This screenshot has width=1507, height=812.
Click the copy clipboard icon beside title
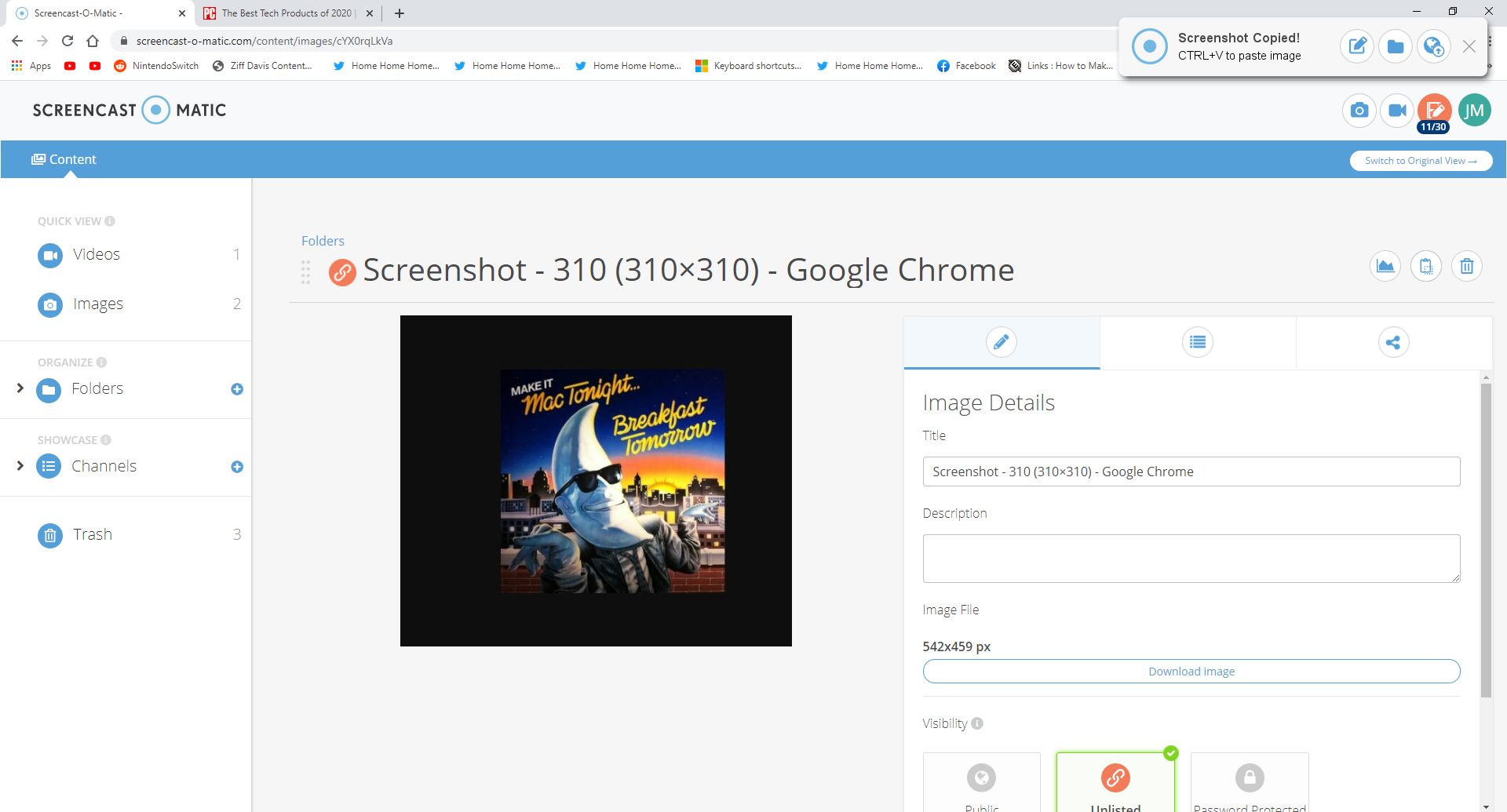[x=1426, y=267]
